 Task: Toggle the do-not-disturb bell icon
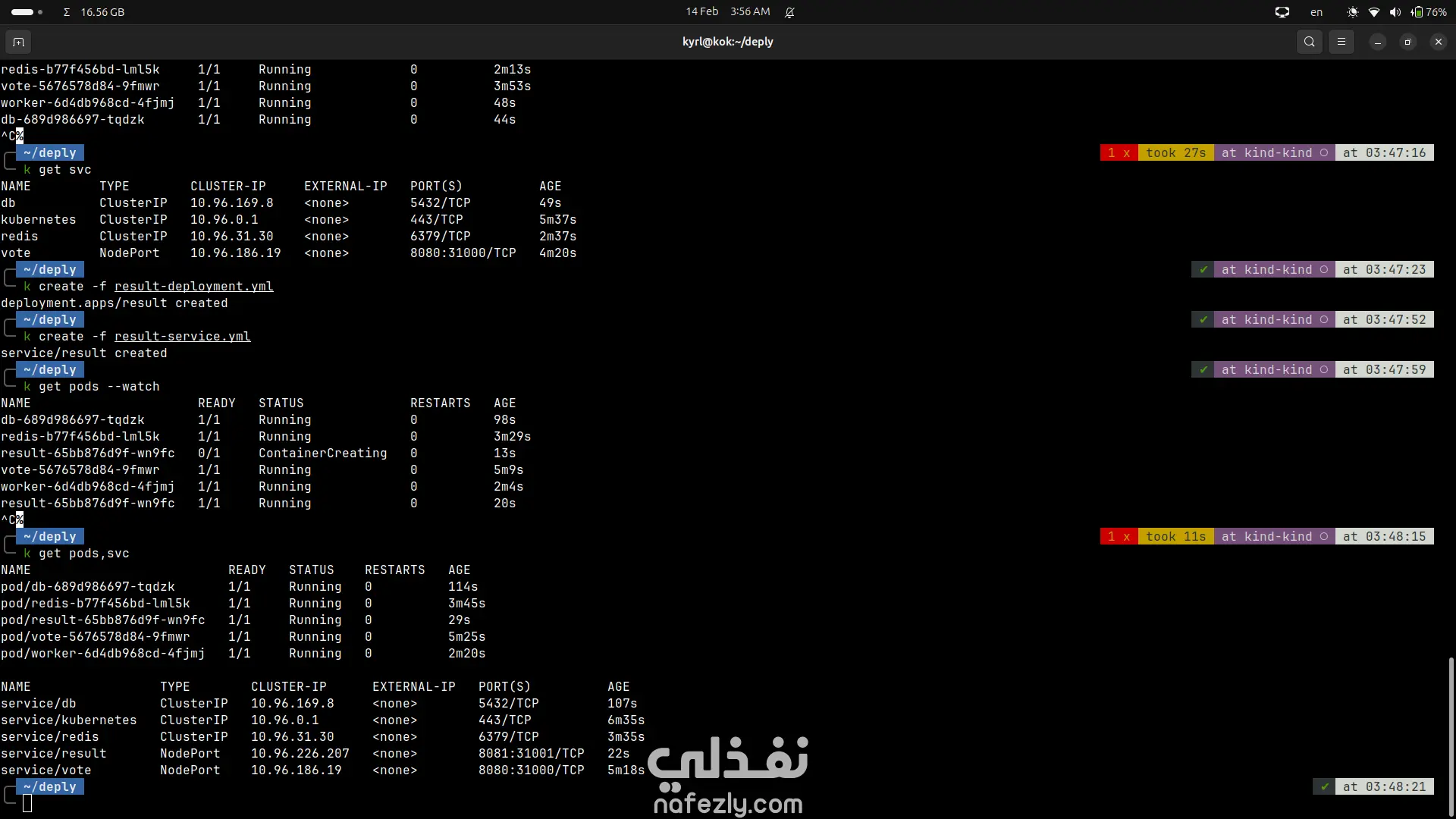coord(789,12)
